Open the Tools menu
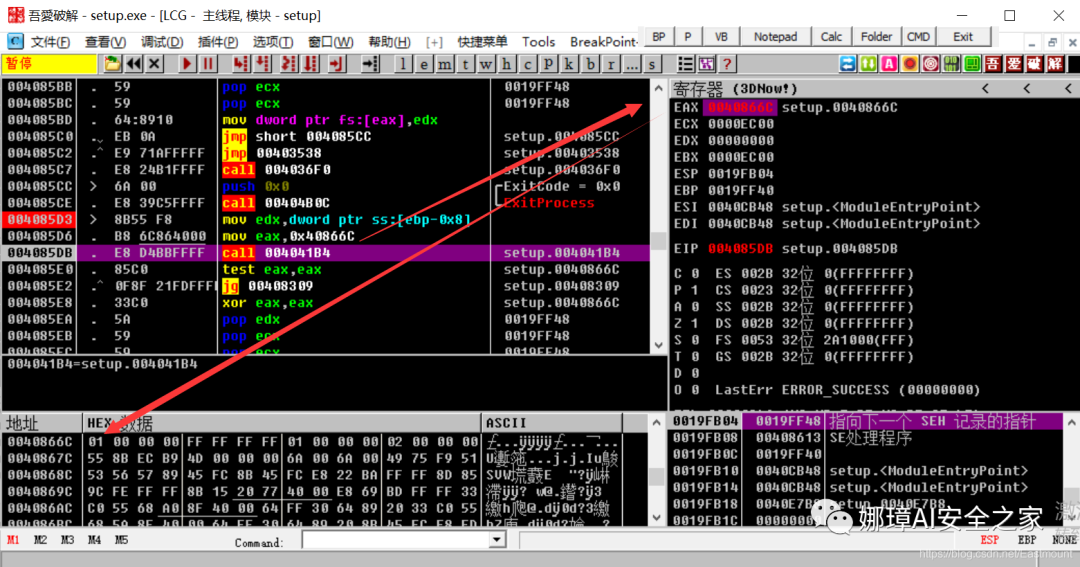 539,42
